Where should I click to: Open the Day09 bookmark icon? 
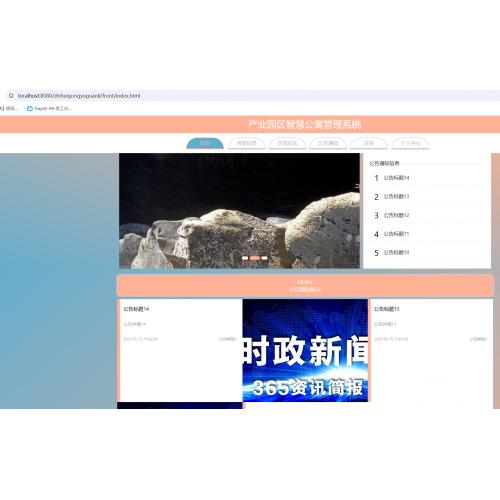(x=29, y=108)
